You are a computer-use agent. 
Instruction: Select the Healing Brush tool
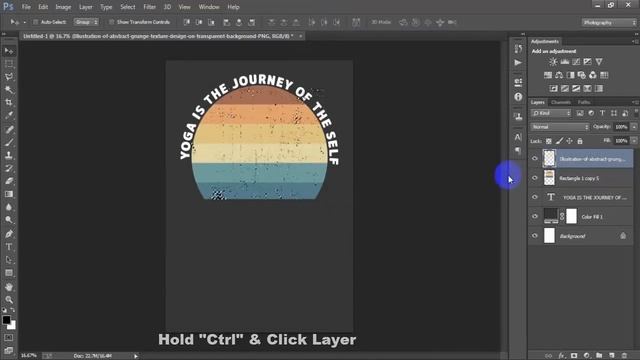coord(9,130)
